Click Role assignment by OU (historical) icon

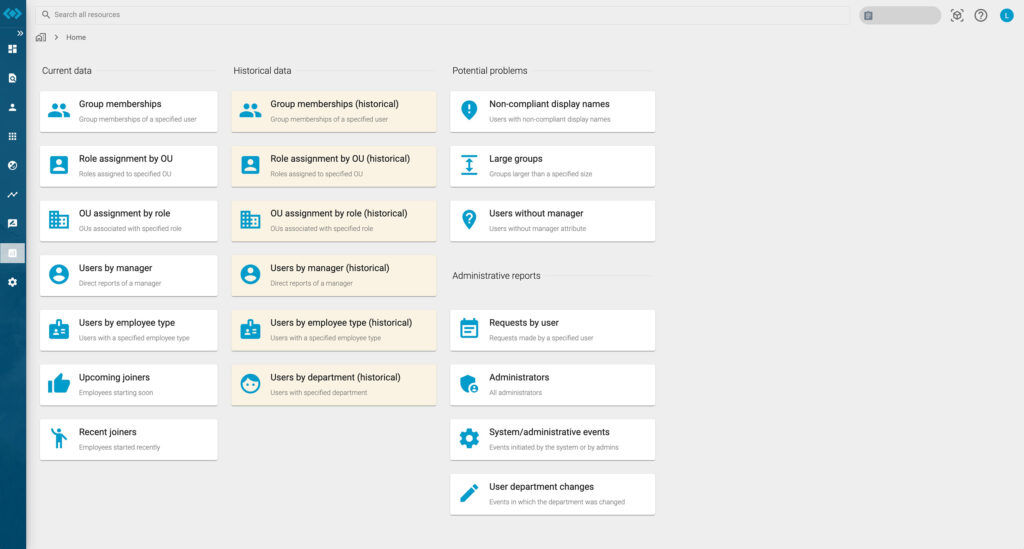250,165
